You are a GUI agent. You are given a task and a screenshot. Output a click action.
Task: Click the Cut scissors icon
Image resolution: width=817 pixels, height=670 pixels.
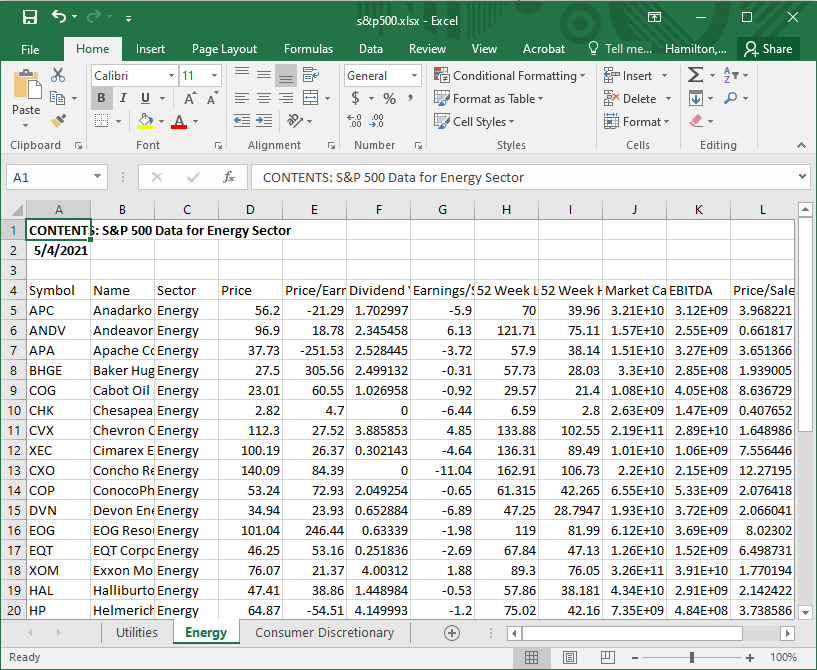[57, 76]
